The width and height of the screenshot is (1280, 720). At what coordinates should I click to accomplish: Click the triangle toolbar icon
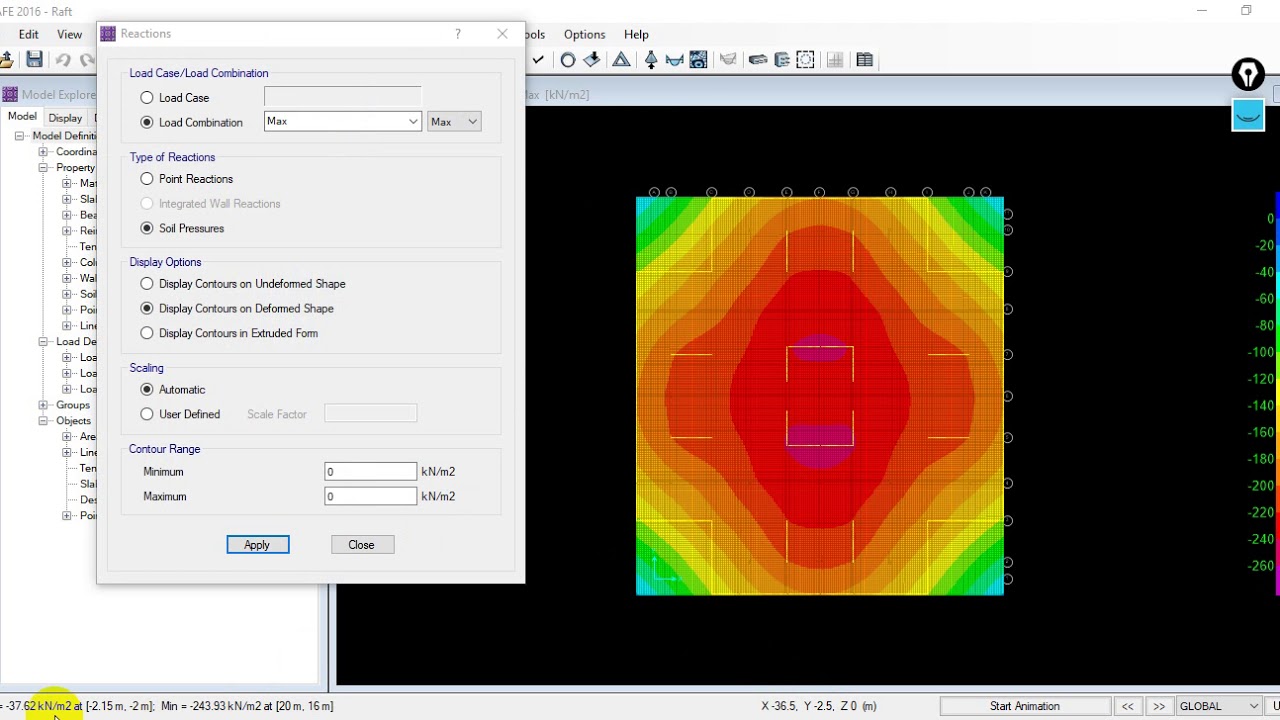coord(621,60)
